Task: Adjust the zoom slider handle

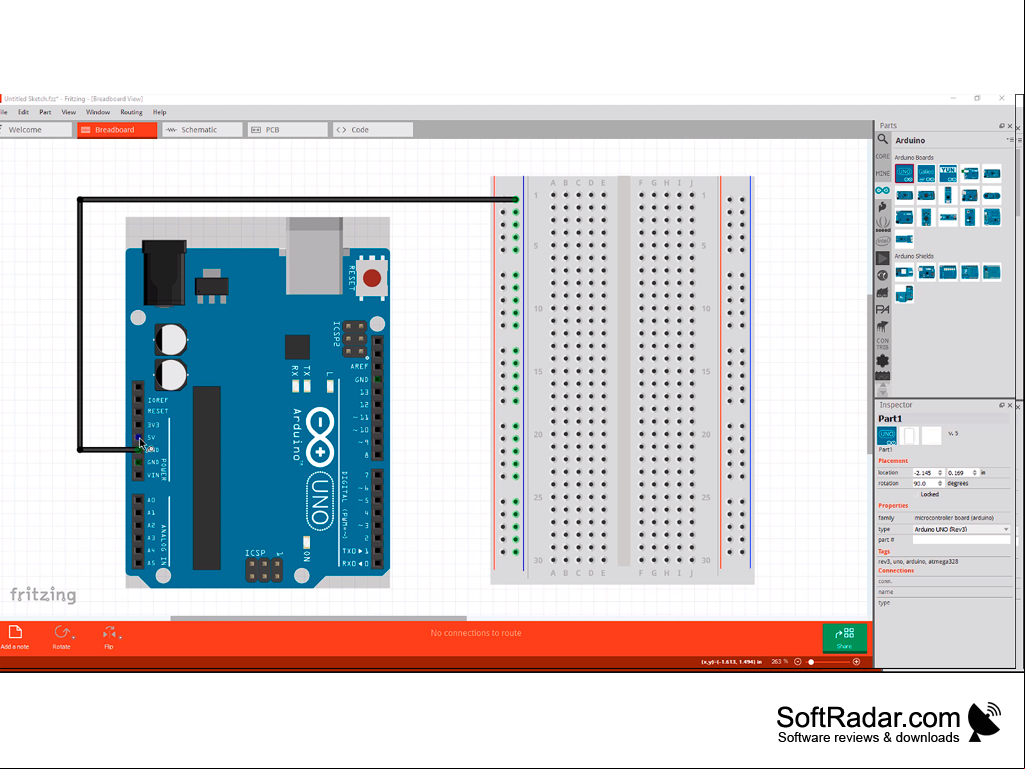Action: (811, 662)
